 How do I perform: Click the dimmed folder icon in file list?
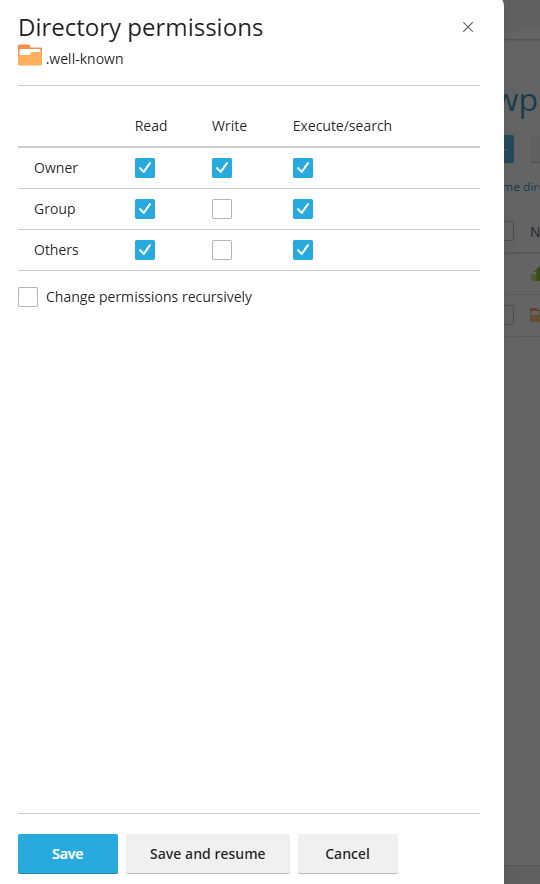tap(535, 315)
